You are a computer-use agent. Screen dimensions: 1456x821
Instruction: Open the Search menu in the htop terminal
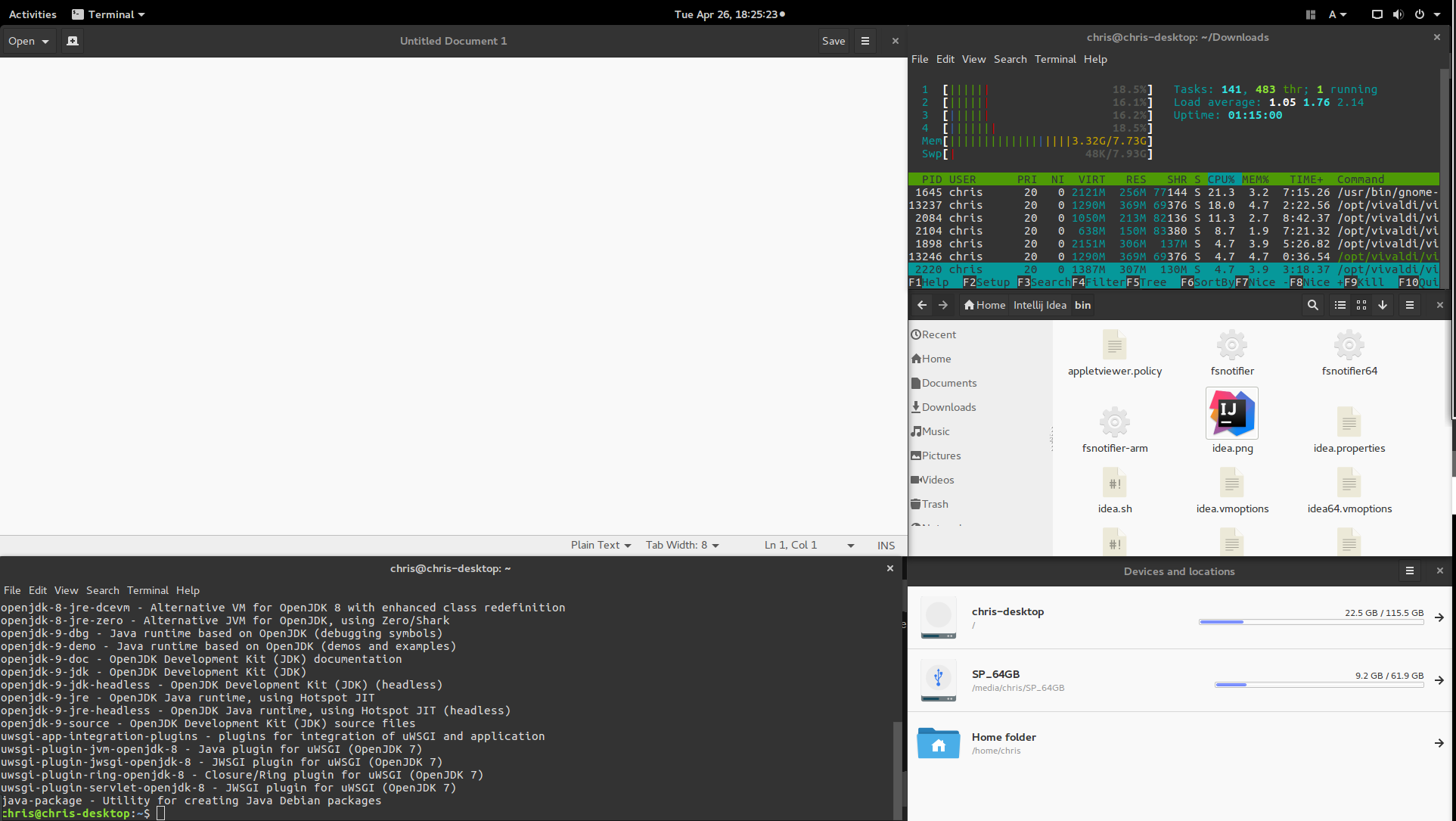[x=1010, y=59]
